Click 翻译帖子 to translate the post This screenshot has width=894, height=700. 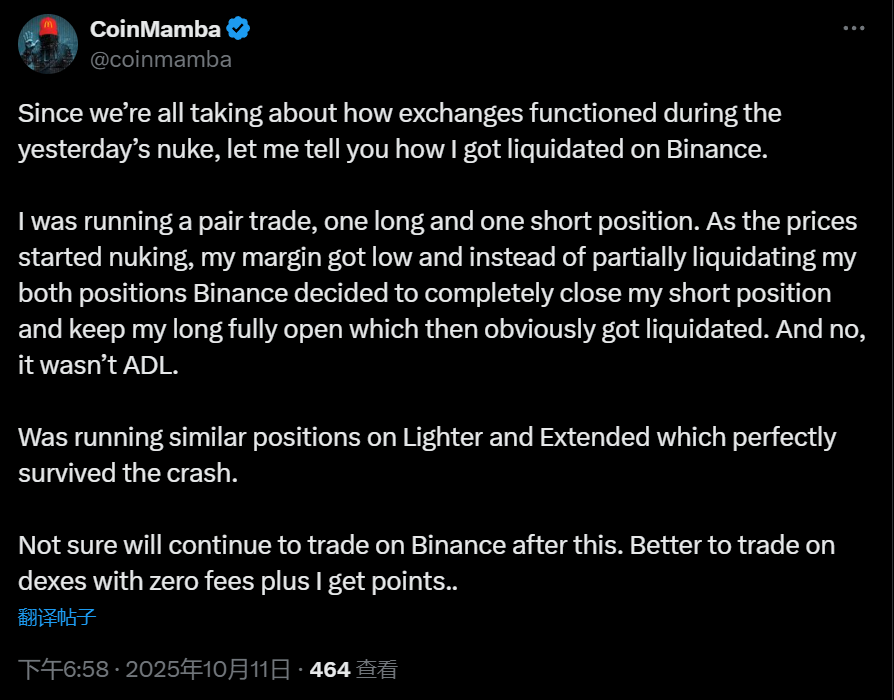click(57, 616)
